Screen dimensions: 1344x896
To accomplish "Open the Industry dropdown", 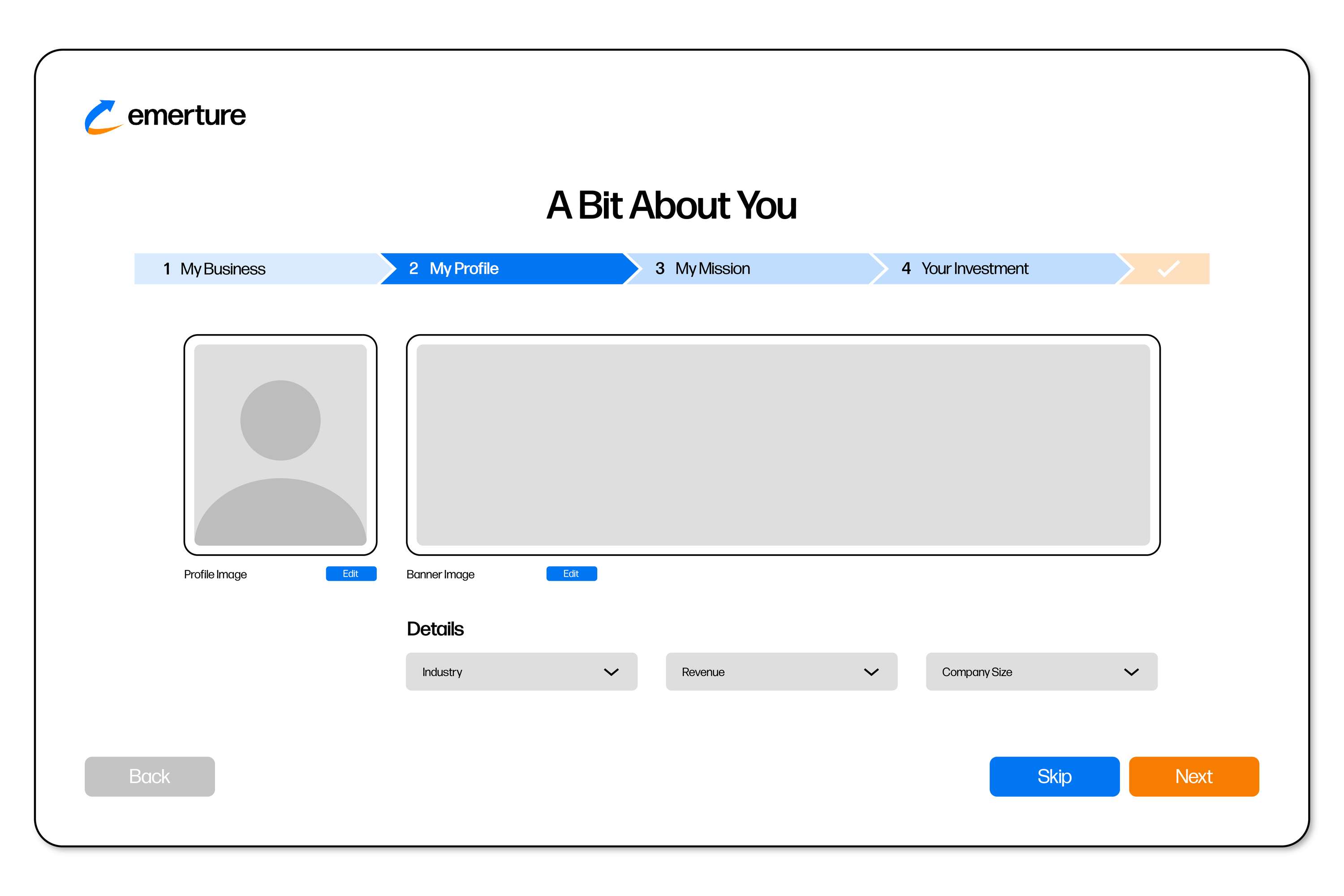I will 521,672.
